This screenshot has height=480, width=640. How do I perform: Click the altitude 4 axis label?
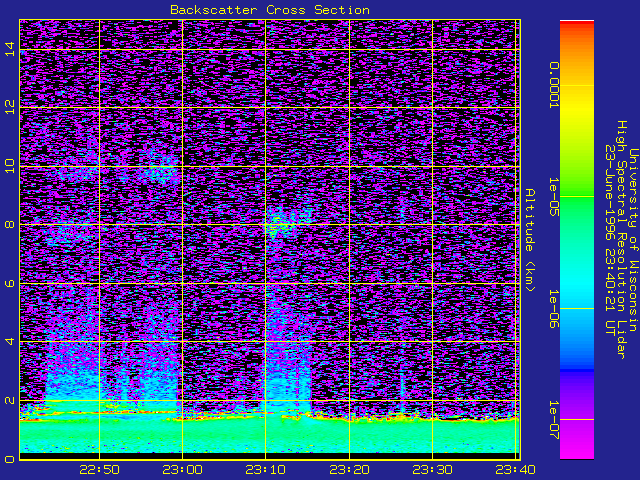pyautogui.click(x=10, y=341)
